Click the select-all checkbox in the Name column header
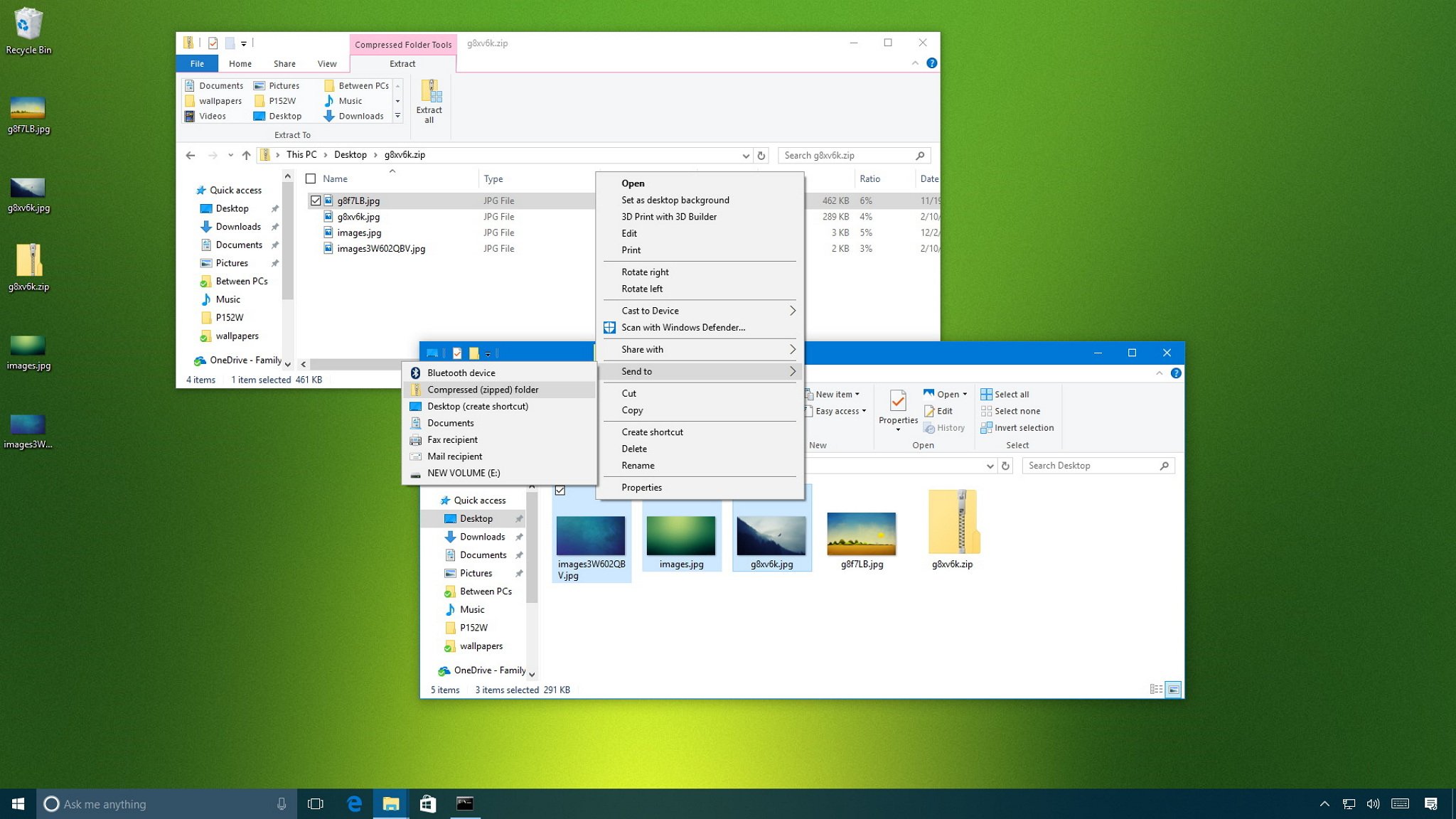 point(311,178)
